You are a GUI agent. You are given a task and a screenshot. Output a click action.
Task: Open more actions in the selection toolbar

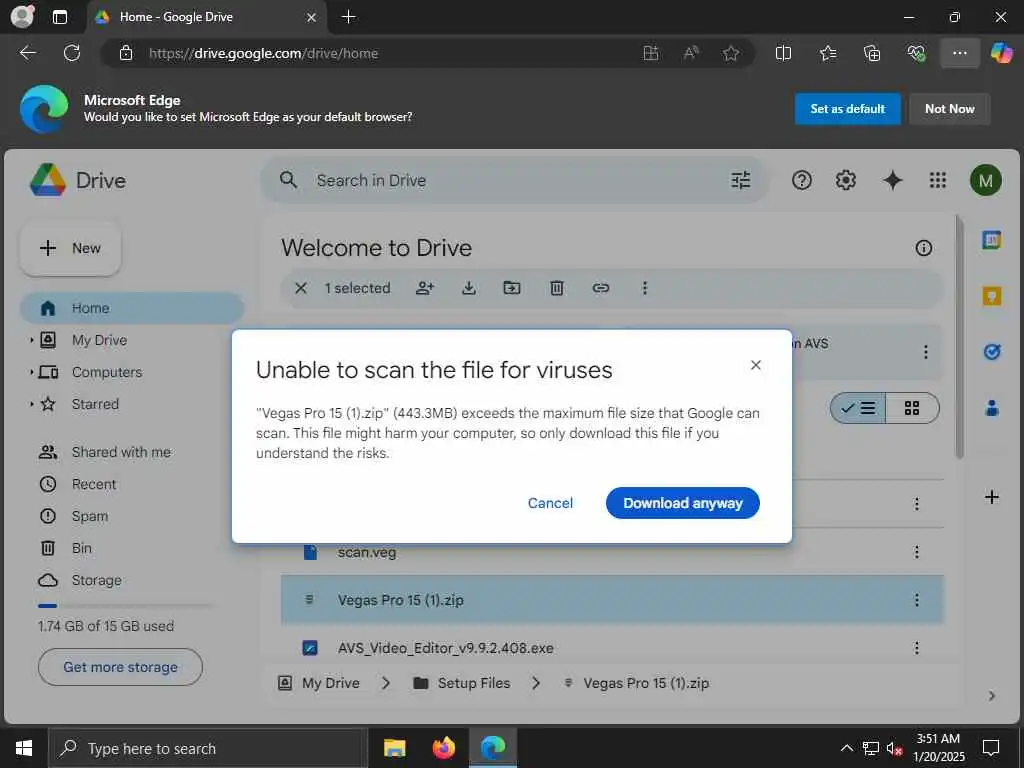[645, 288]
